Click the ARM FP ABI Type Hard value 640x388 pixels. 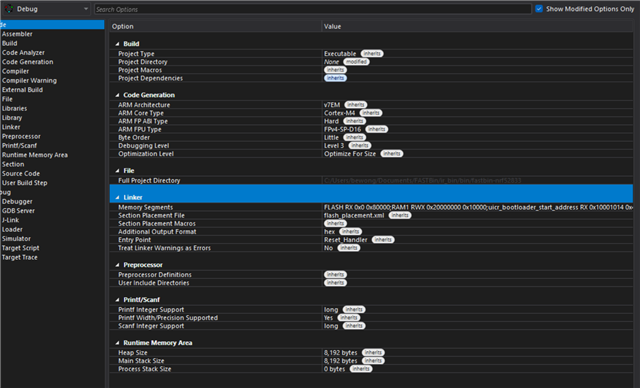click(x=331, y=121)
